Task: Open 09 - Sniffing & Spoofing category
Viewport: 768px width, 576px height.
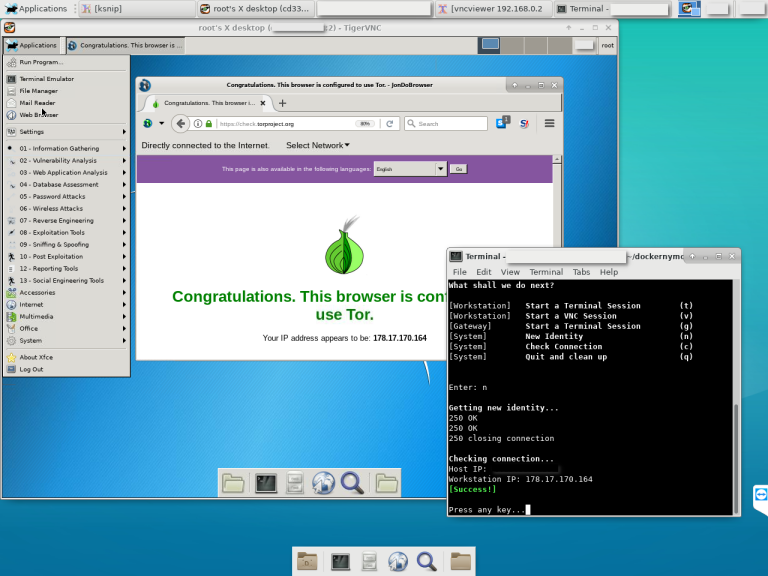Action: [67, 244]
